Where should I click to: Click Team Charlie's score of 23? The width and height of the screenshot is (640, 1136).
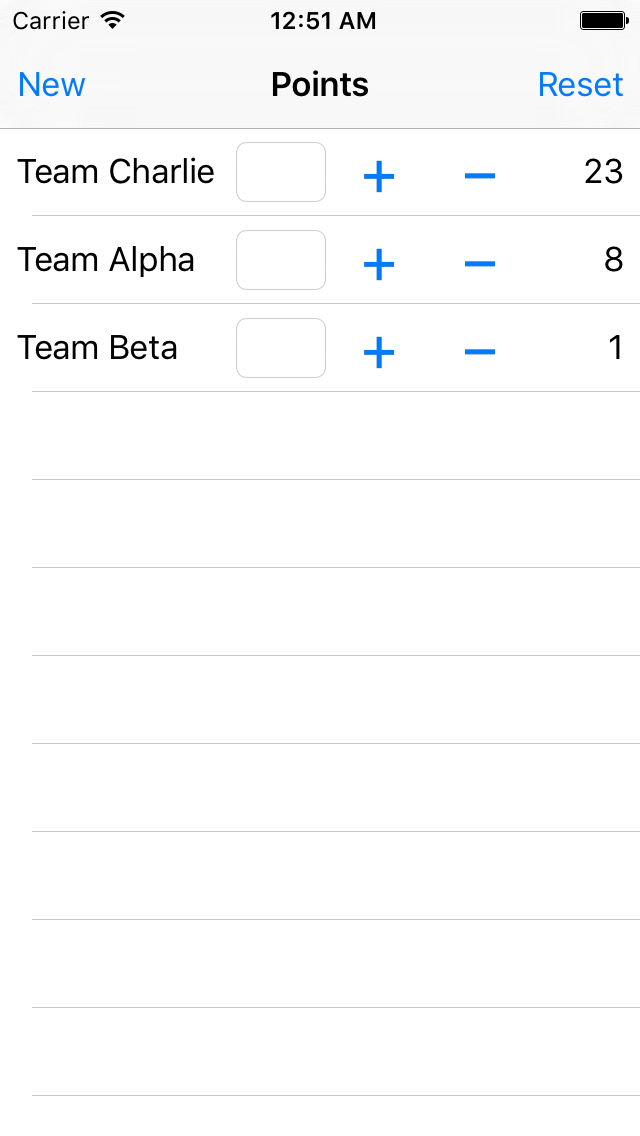point(603,172)
